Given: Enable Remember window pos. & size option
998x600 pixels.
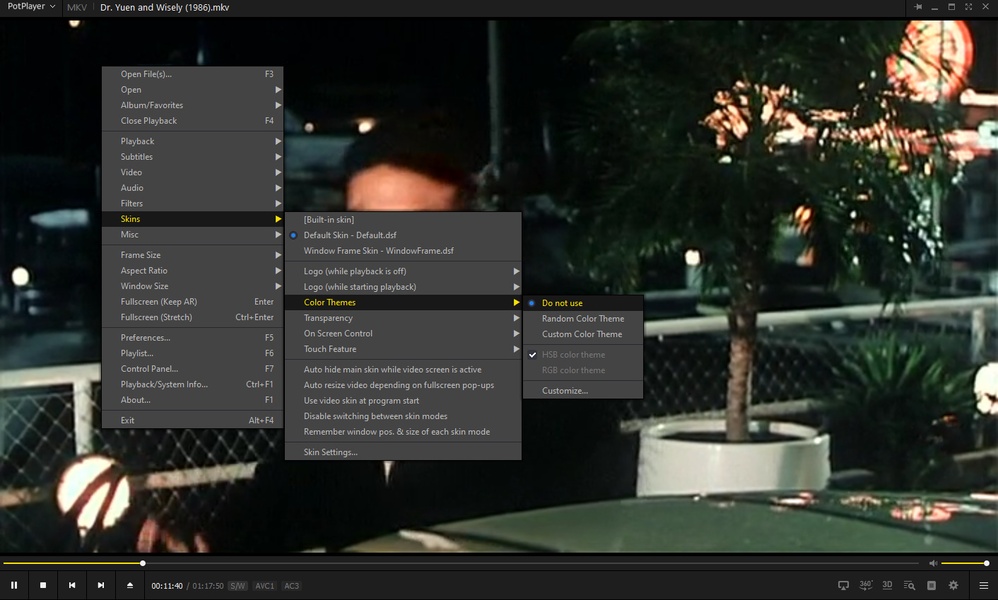Looking at the screenshot, I should click(x=396, y=432).
